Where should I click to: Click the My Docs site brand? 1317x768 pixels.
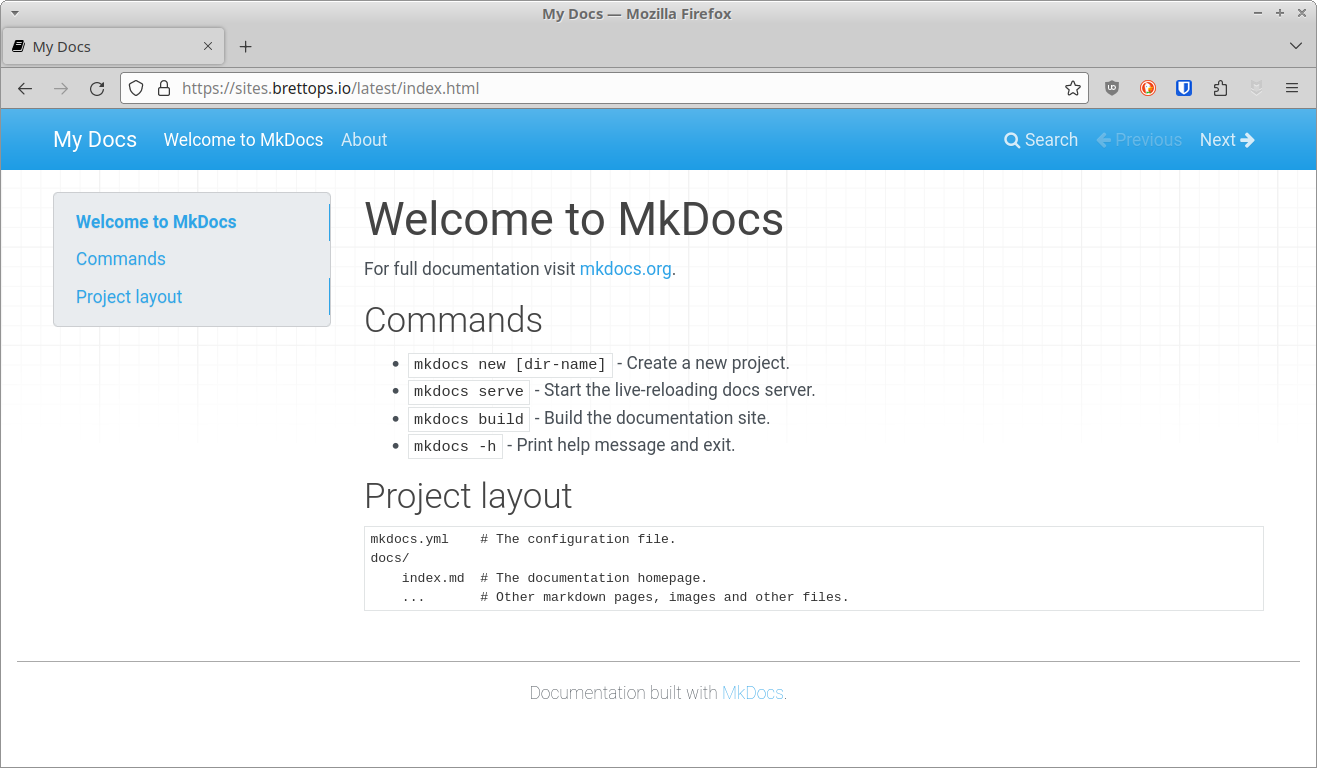pyautogui.click(x=95, y=140)
